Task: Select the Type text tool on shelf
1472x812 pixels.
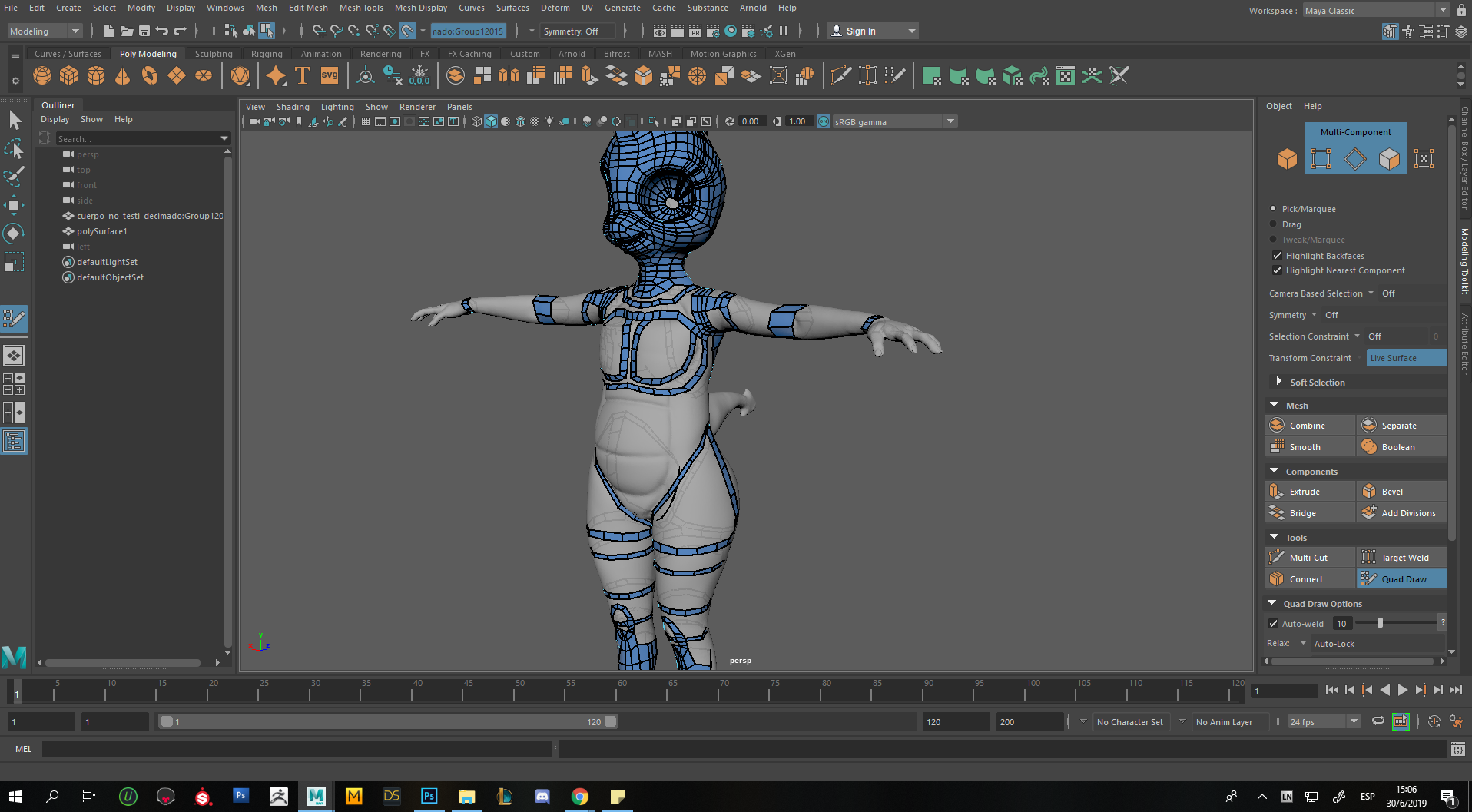Action: click(303, 75)
